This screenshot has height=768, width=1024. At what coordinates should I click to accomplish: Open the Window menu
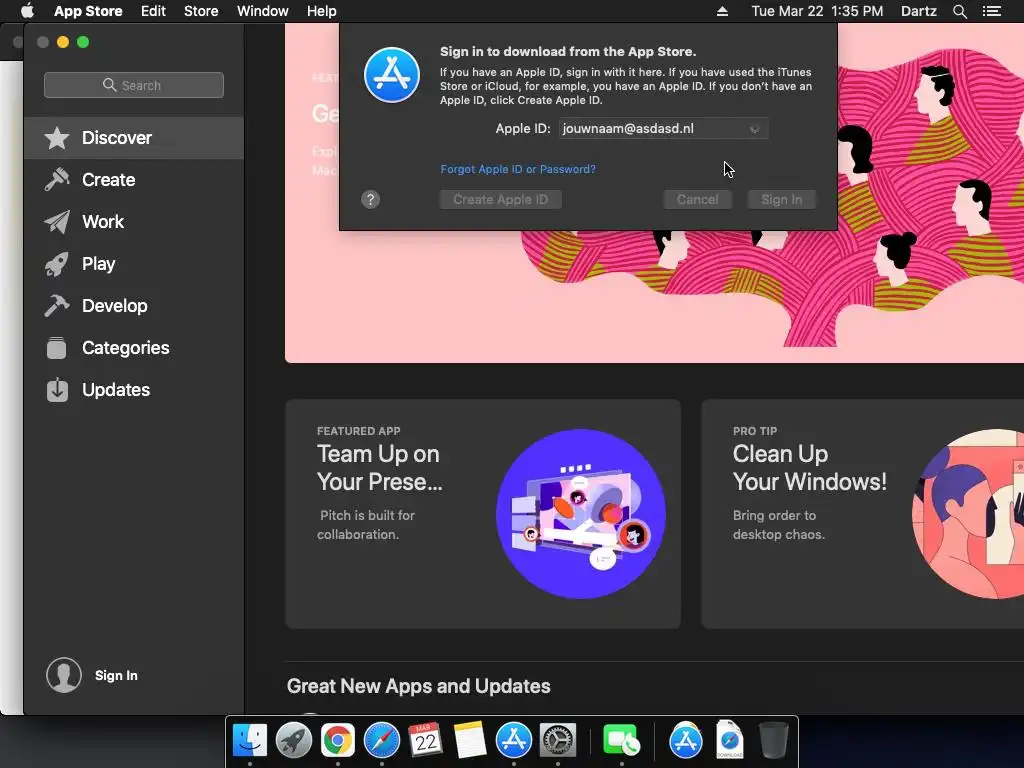263,11
